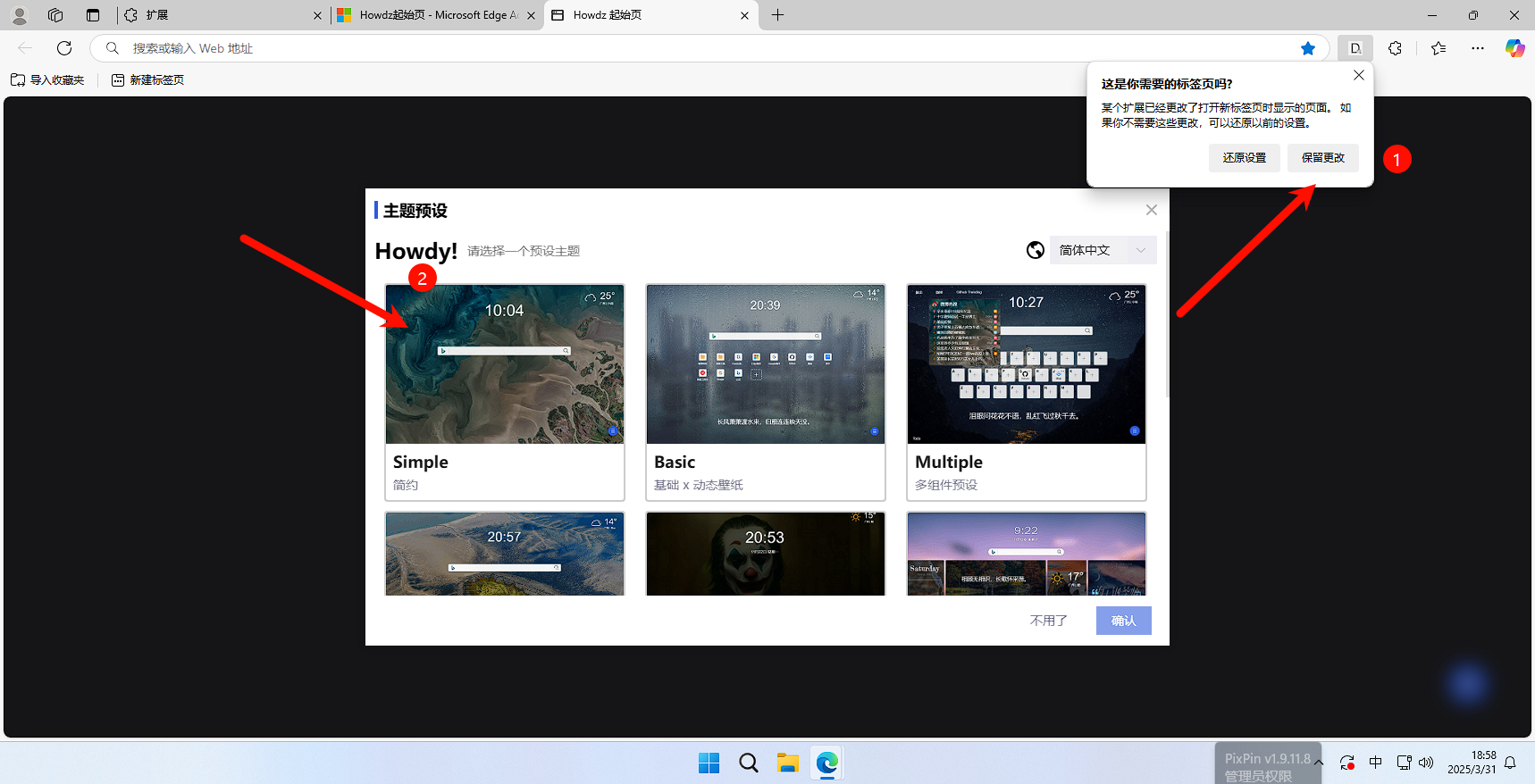1535x784 pixels.
Task: Open network status tray icon
Action: click(1405, 763)
